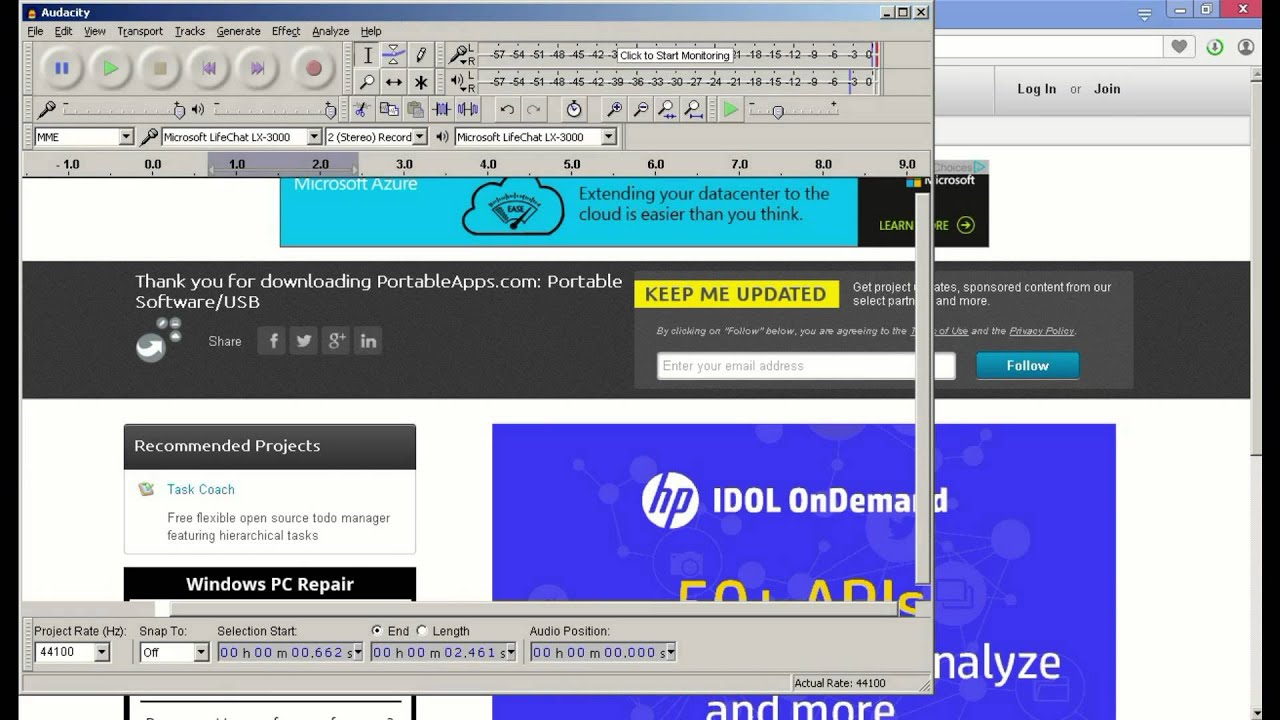Image resolution: width=1280 pixels, height=720 pixels.
Task: Select the Zoom magnifier tool
Action: pyautogui.click(x=368, y=83)
